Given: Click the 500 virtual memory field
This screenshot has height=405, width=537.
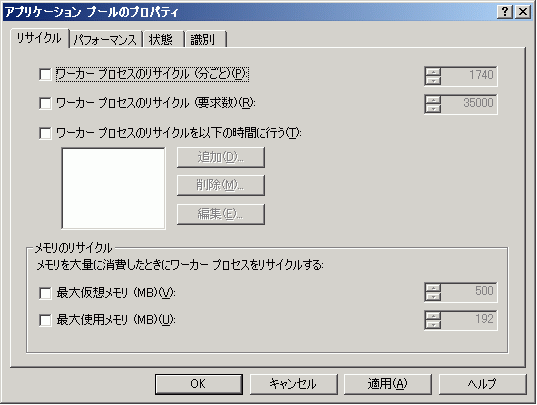Looking at the screenshot, I should point(469,292).
